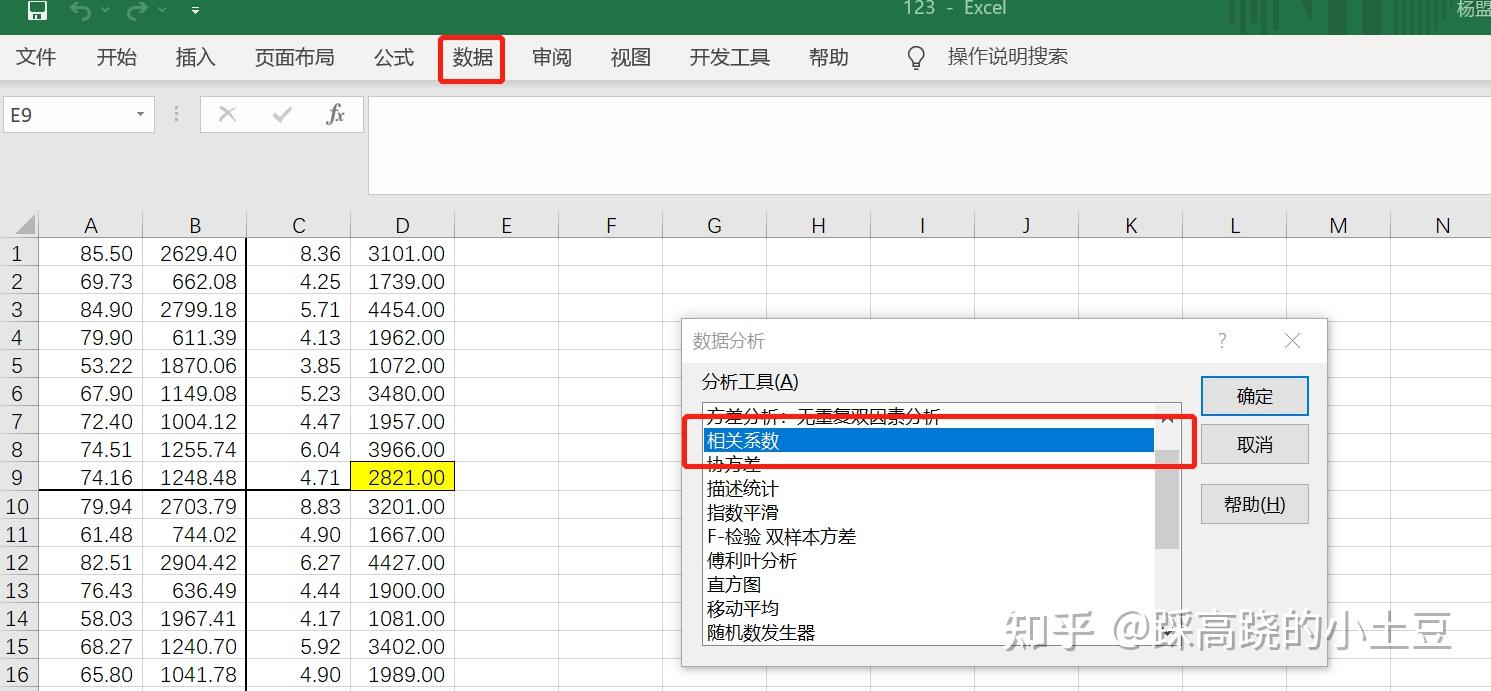This screenshot has width=1491, height=691.
Task: Click the 帮助(H) button
Action: pyautogui.click(x=1254, y=504)
